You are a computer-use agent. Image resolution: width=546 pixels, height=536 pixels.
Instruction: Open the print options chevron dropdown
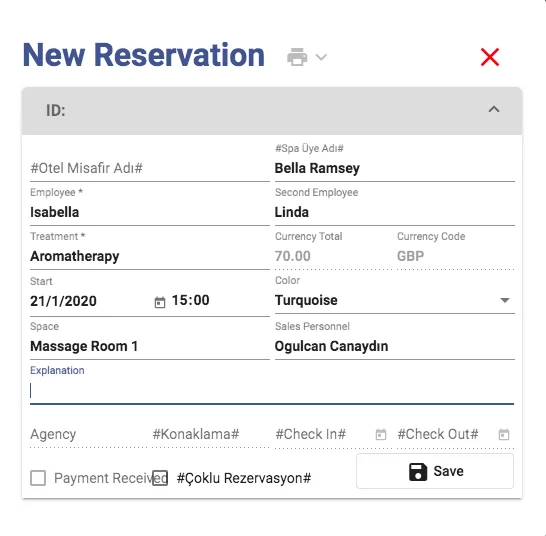point(321,57)
